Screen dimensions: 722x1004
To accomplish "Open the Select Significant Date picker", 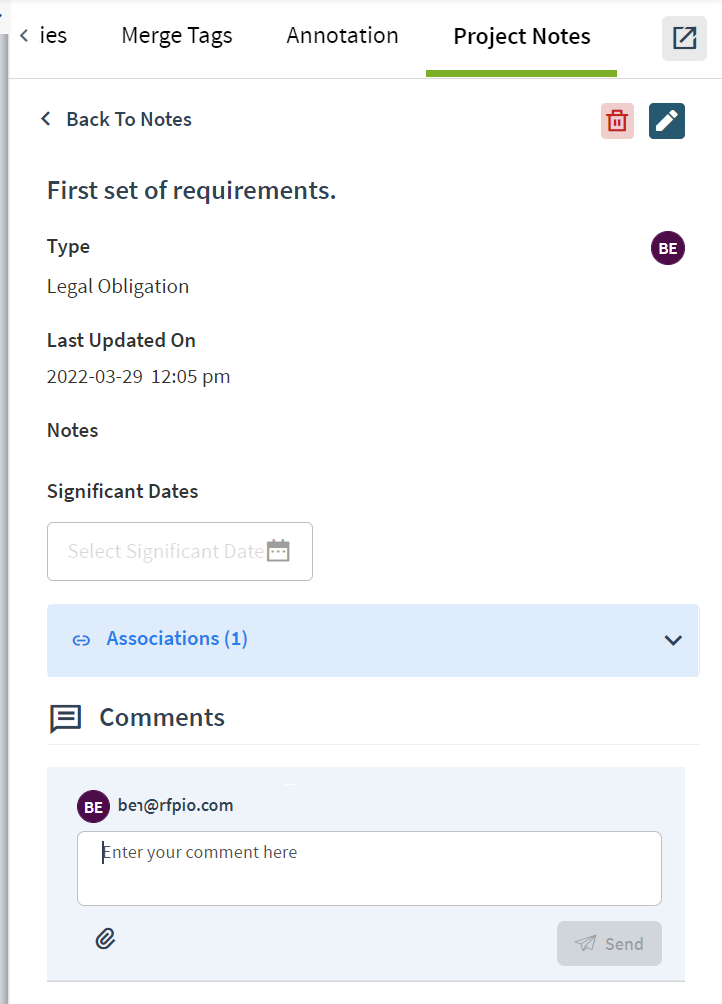I will click(x=180, y=551).
